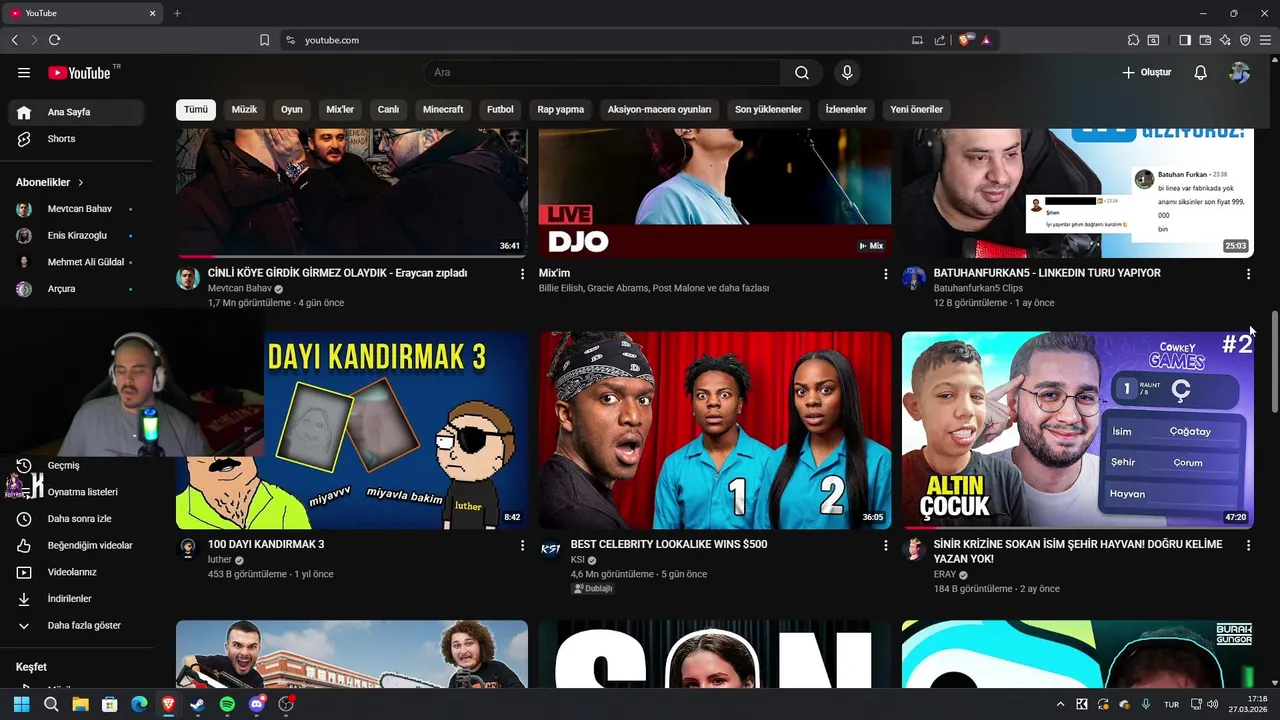Select the Müzik filter chip
The height and width of the screenshot is (720, 1280).
point(244,110)
